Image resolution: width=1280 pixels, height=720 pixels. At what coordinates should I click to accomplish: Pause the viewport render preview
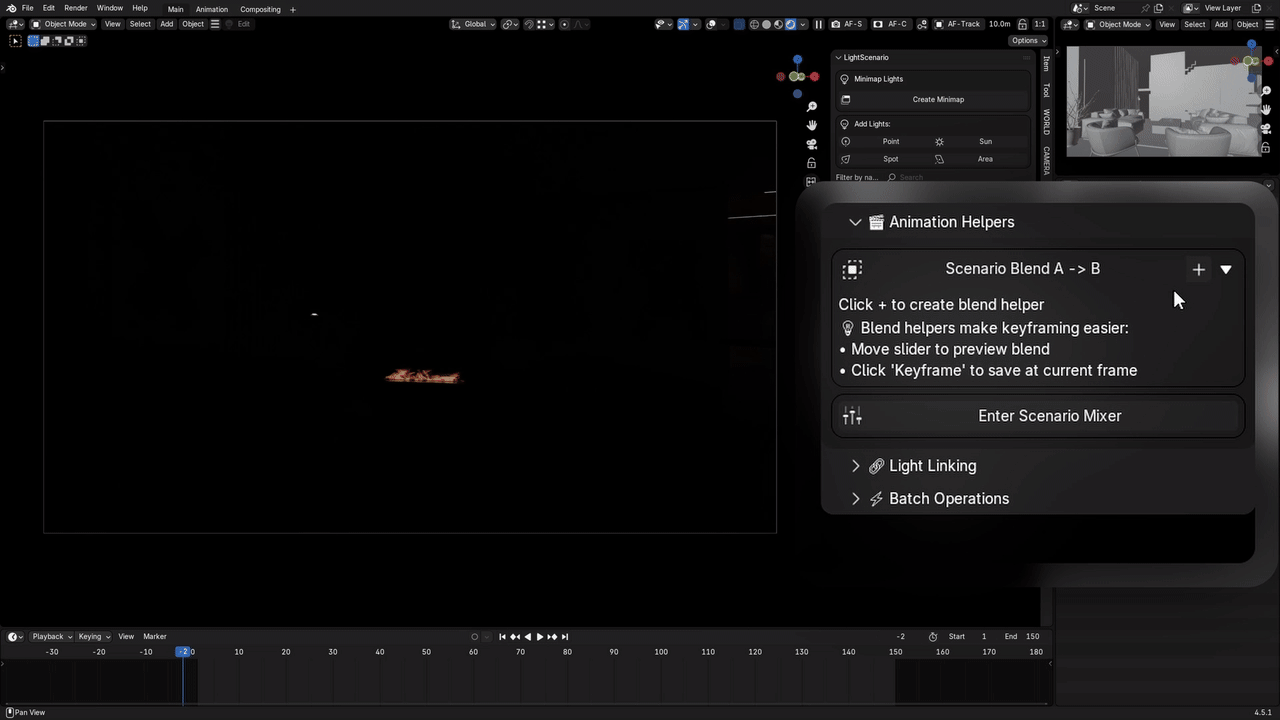(818, 24)
